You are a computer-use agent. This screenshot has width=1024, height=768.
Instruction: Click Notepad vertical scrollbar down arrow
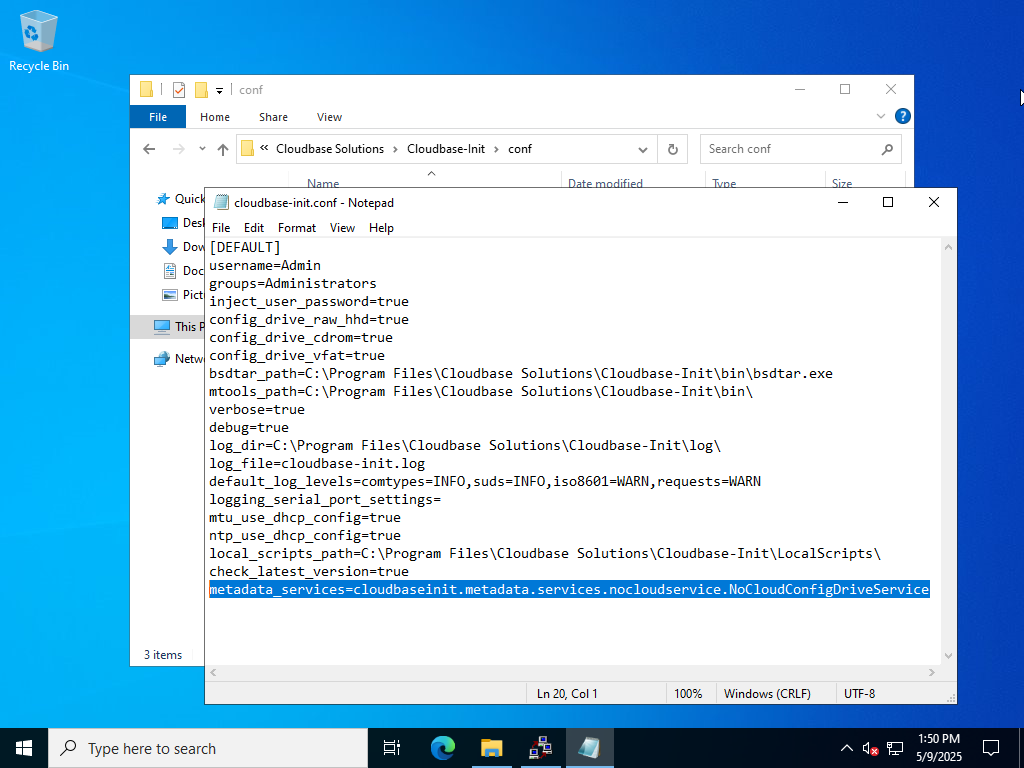(x=948, y=656)
